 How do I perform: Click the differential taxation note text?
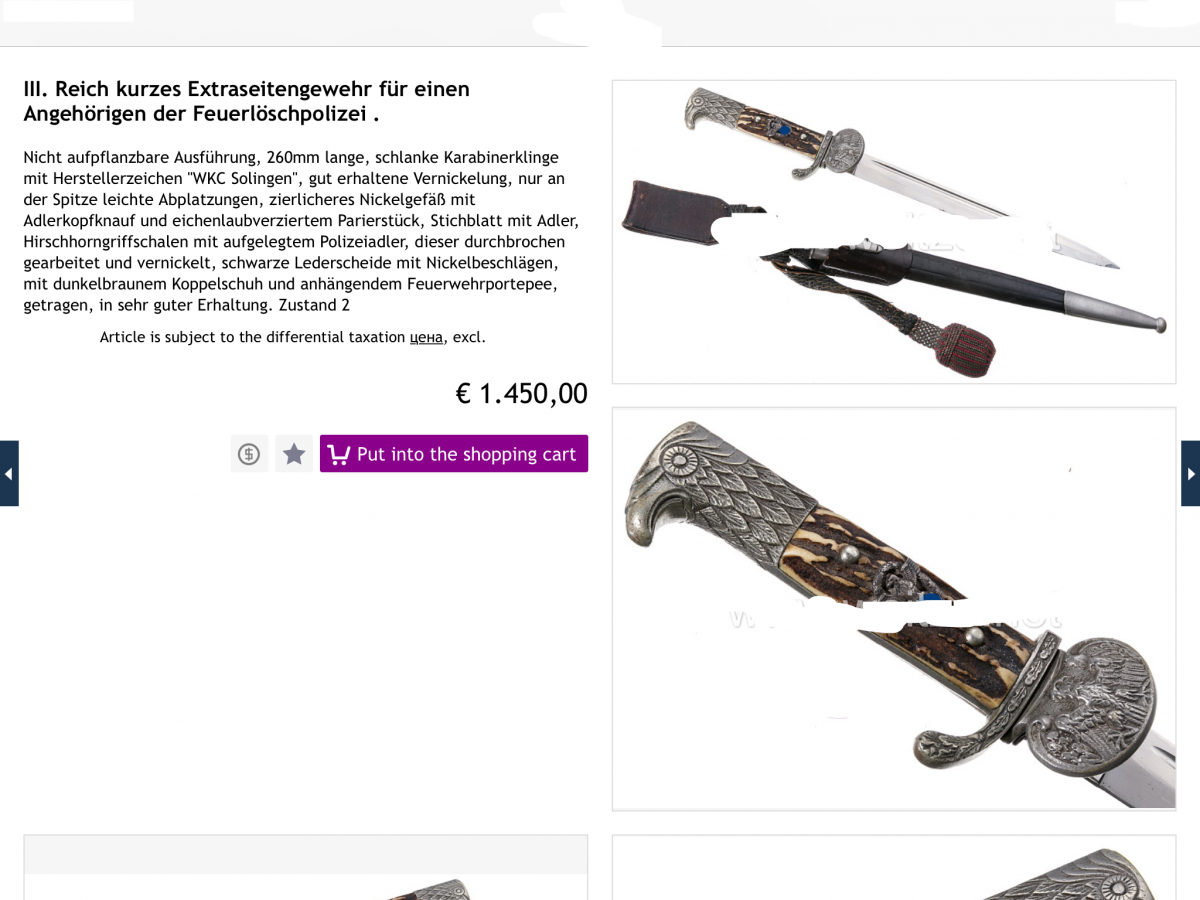pyautogui.click(x=293, y=337)
